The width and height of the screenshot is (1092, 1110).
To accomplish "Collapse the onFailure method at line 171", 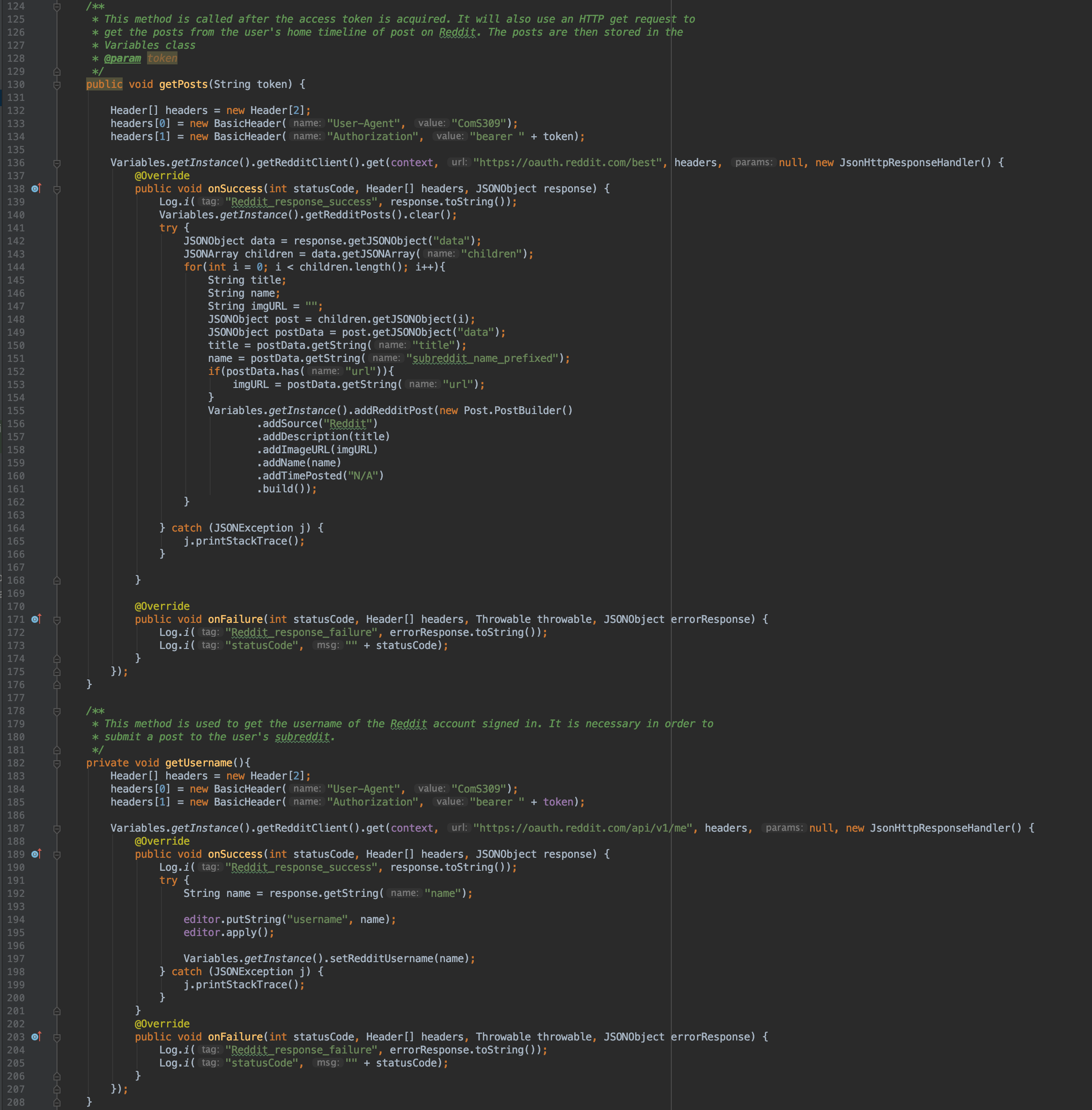I will click(57, 620).
